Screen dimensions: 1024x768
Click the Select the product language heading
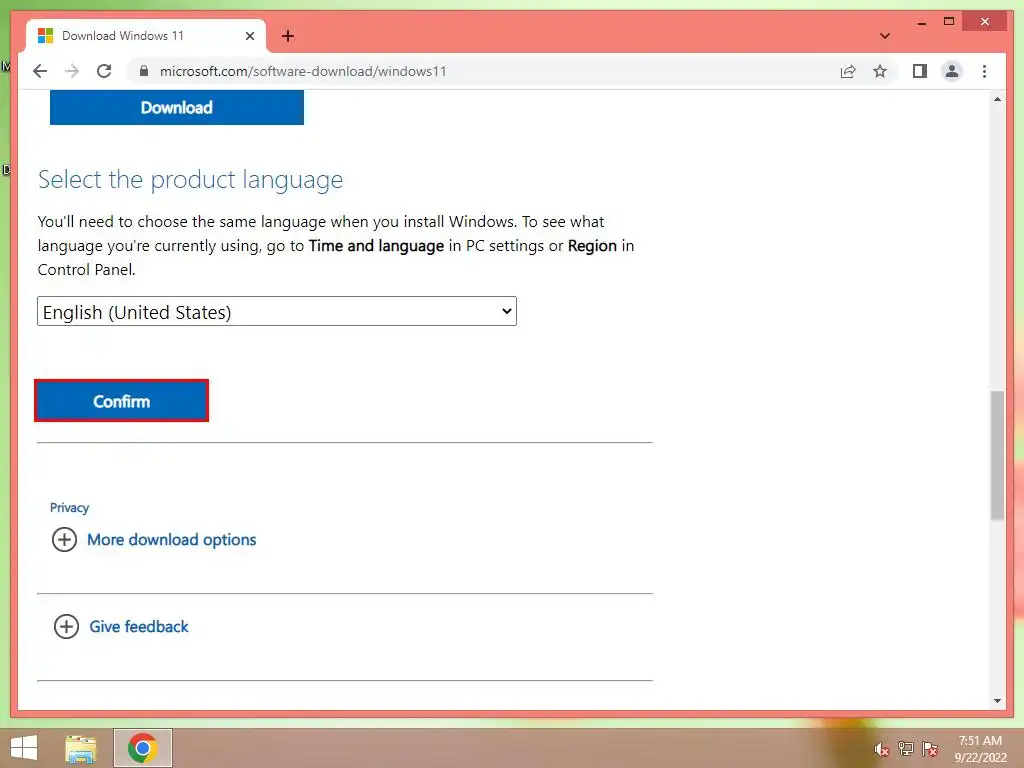coord(190,179)
